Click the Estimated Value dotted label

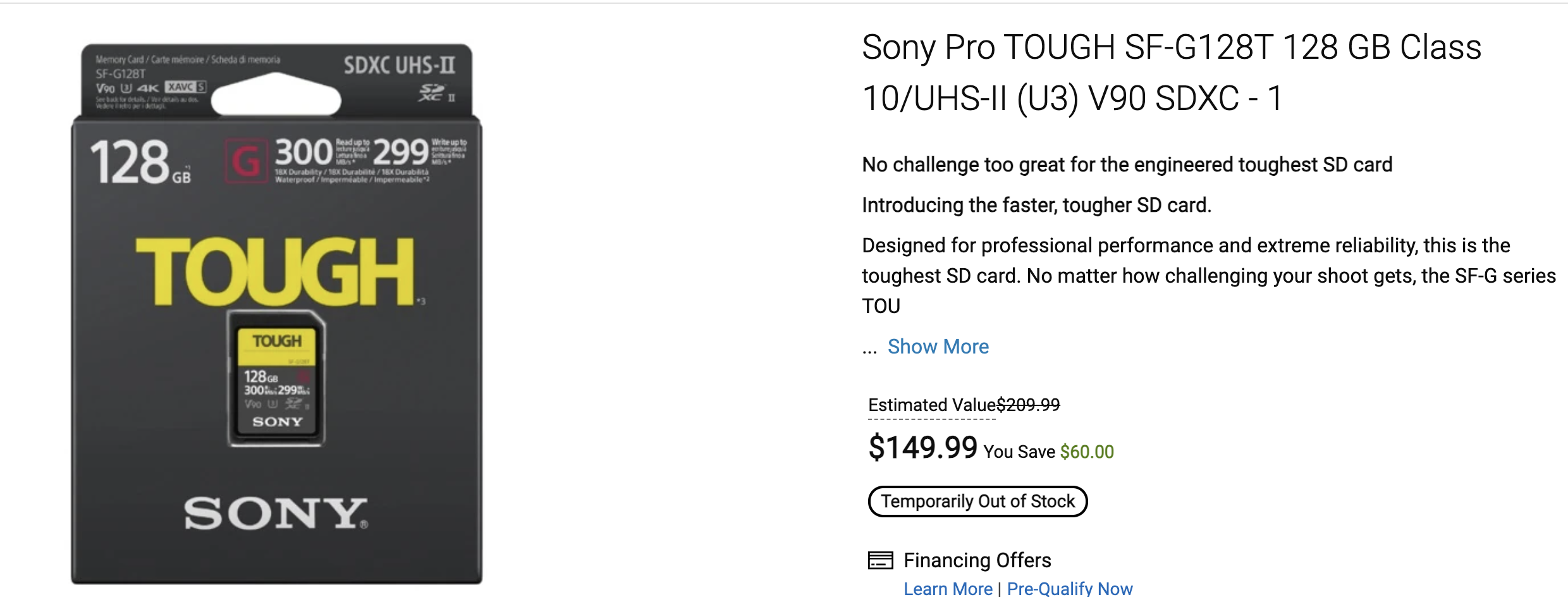click(931, 405)
